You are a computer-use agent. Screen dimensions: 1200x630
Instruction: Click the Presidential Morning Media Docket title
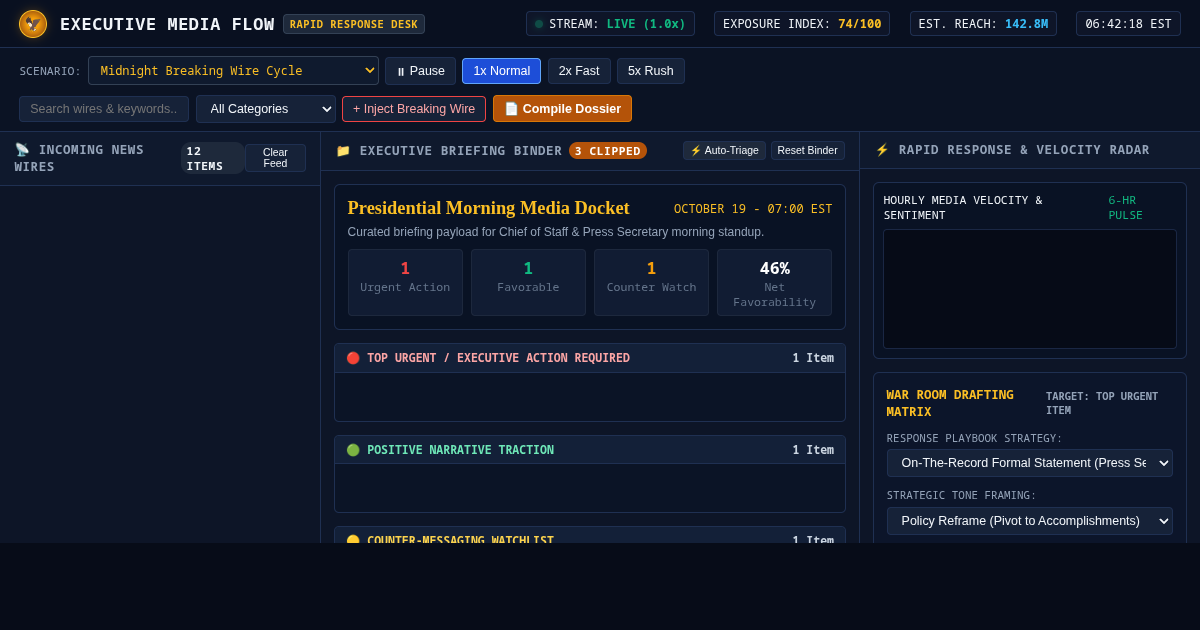pyautogui.click(x=489, y=208)
